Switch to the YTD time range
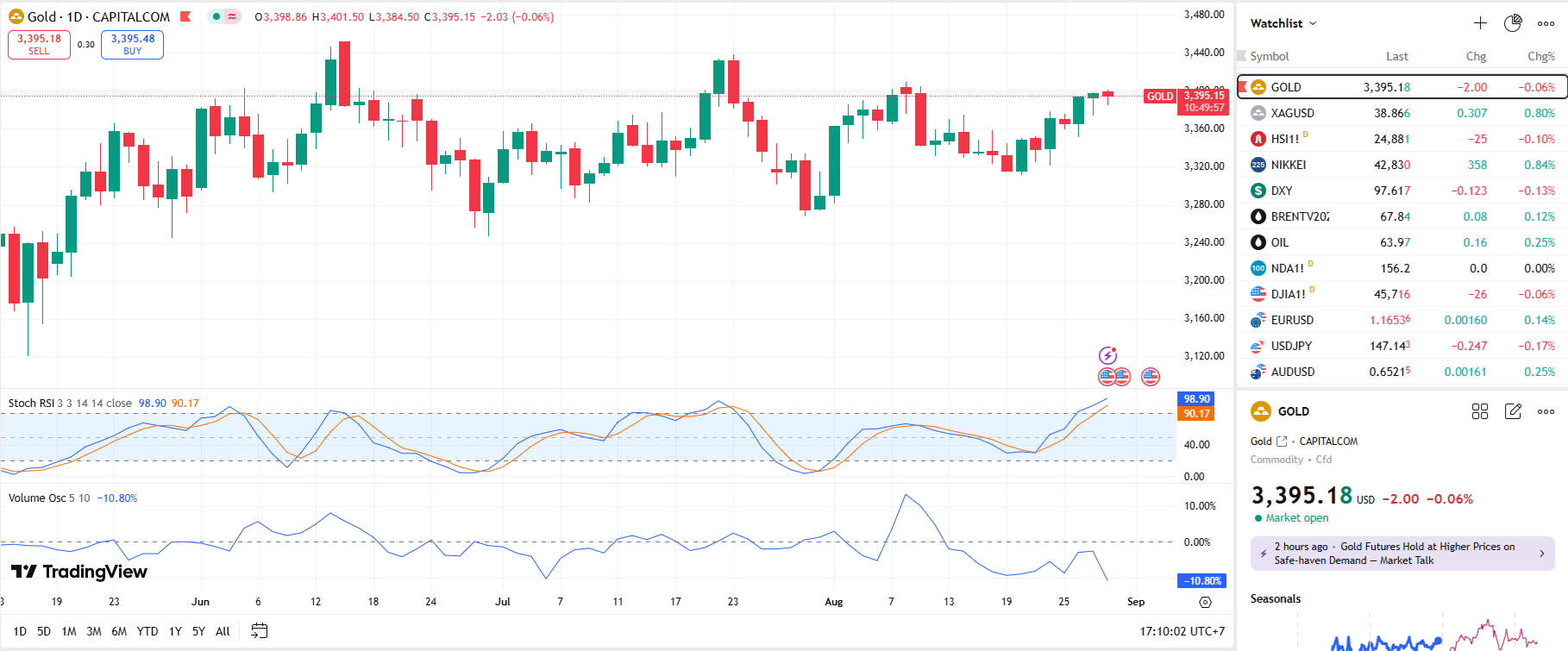Image resolution: width=1568 pixels, height=651 pixels. pos(147,631)
